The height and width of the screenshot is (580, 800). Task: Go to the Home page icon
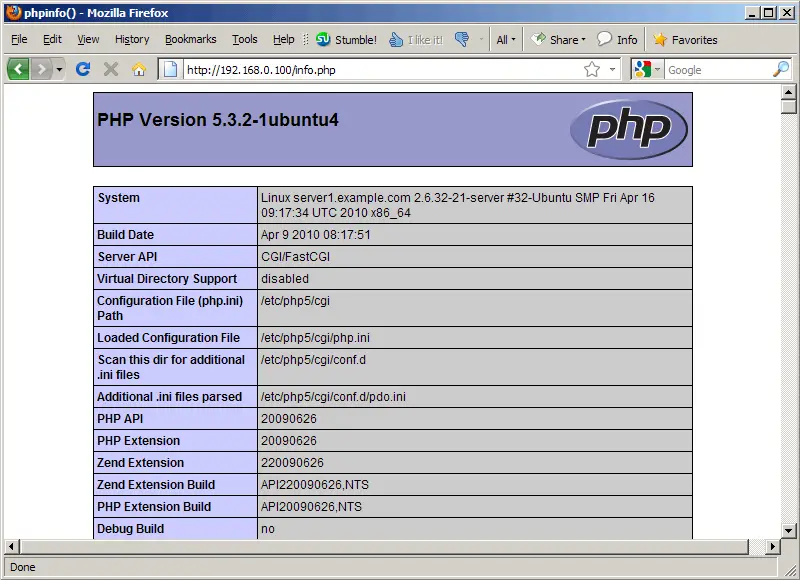coord(139,69)
